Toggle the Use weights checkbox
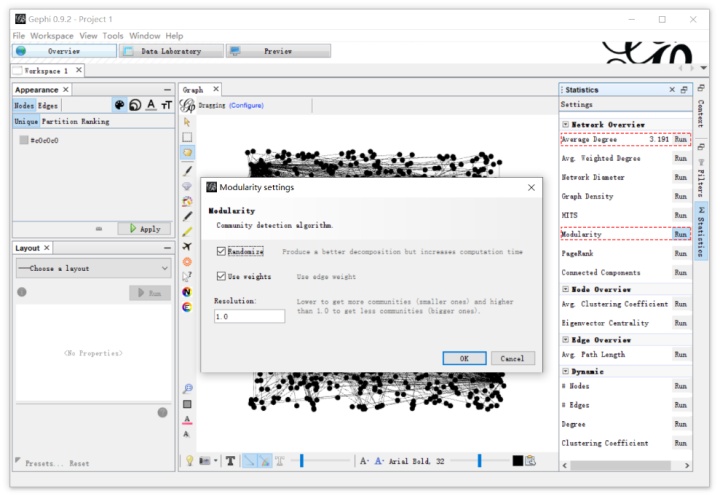 pyautogui.click(x=221, y=276)
